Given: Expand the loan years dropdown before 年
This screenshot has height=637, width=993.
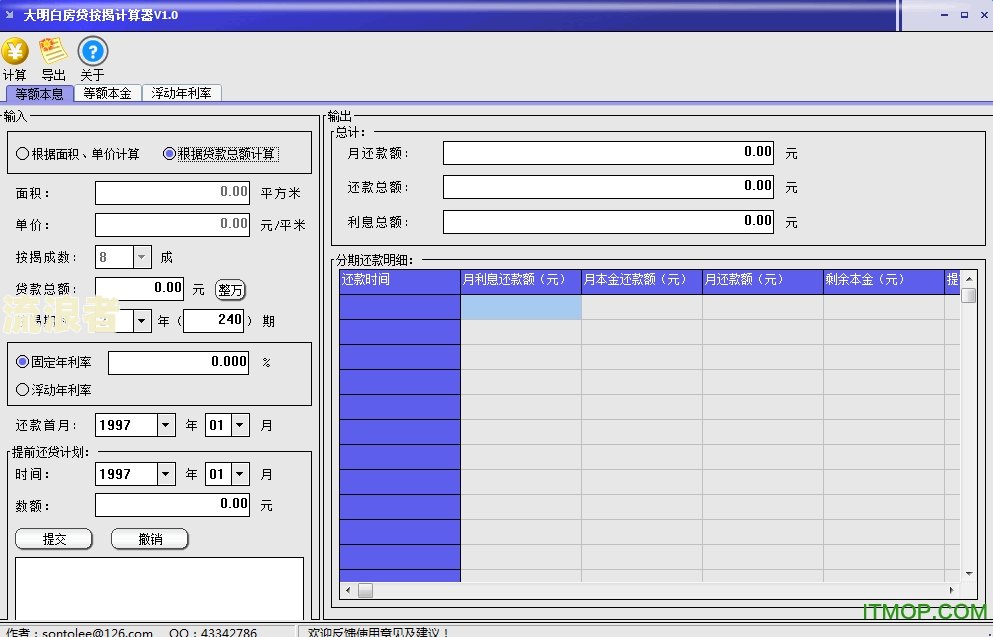Looking at the screenshot, I should (x=142, y=321).
